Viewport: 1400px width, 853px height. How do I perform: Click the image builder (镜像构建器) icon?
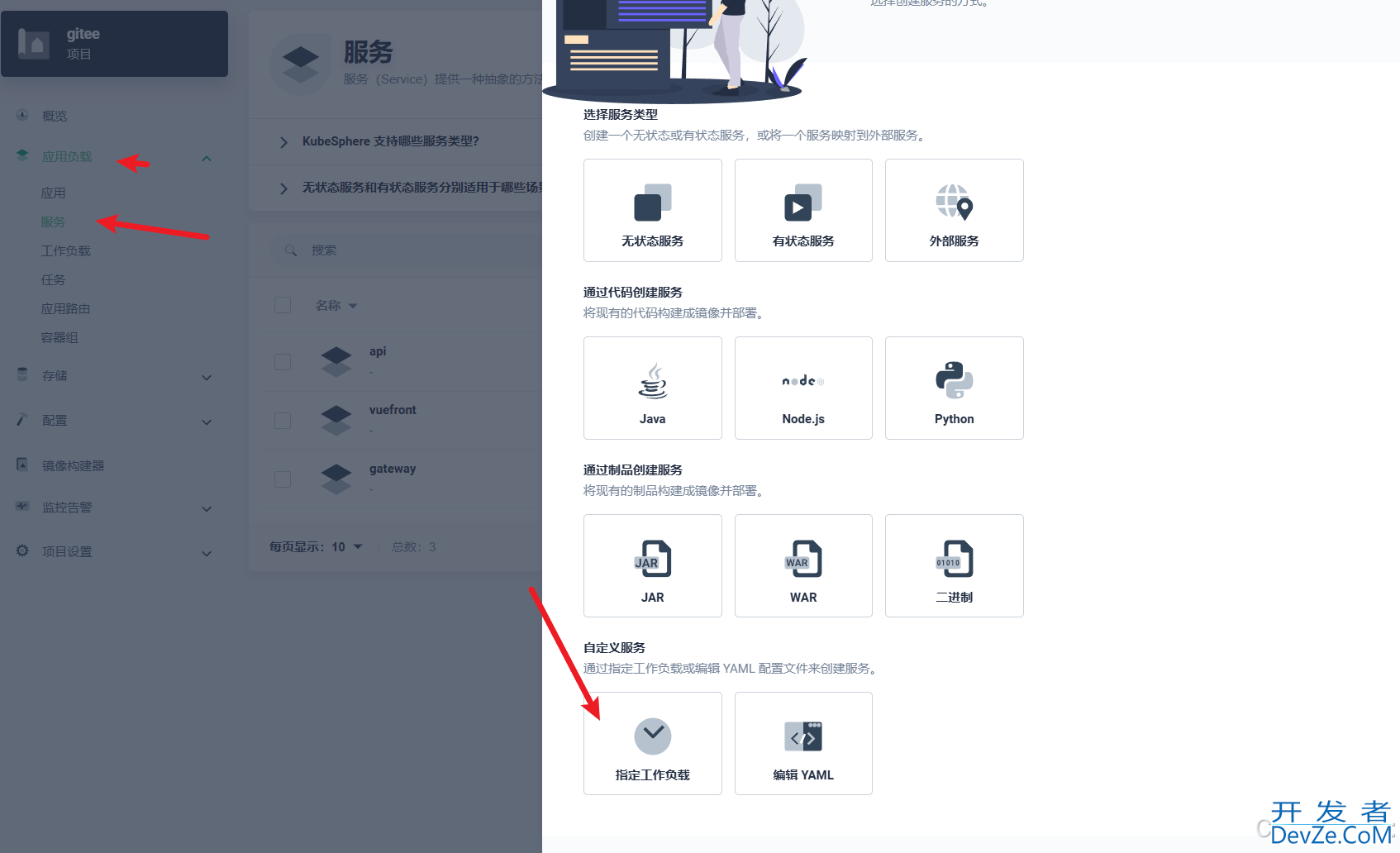click(22, 465)
